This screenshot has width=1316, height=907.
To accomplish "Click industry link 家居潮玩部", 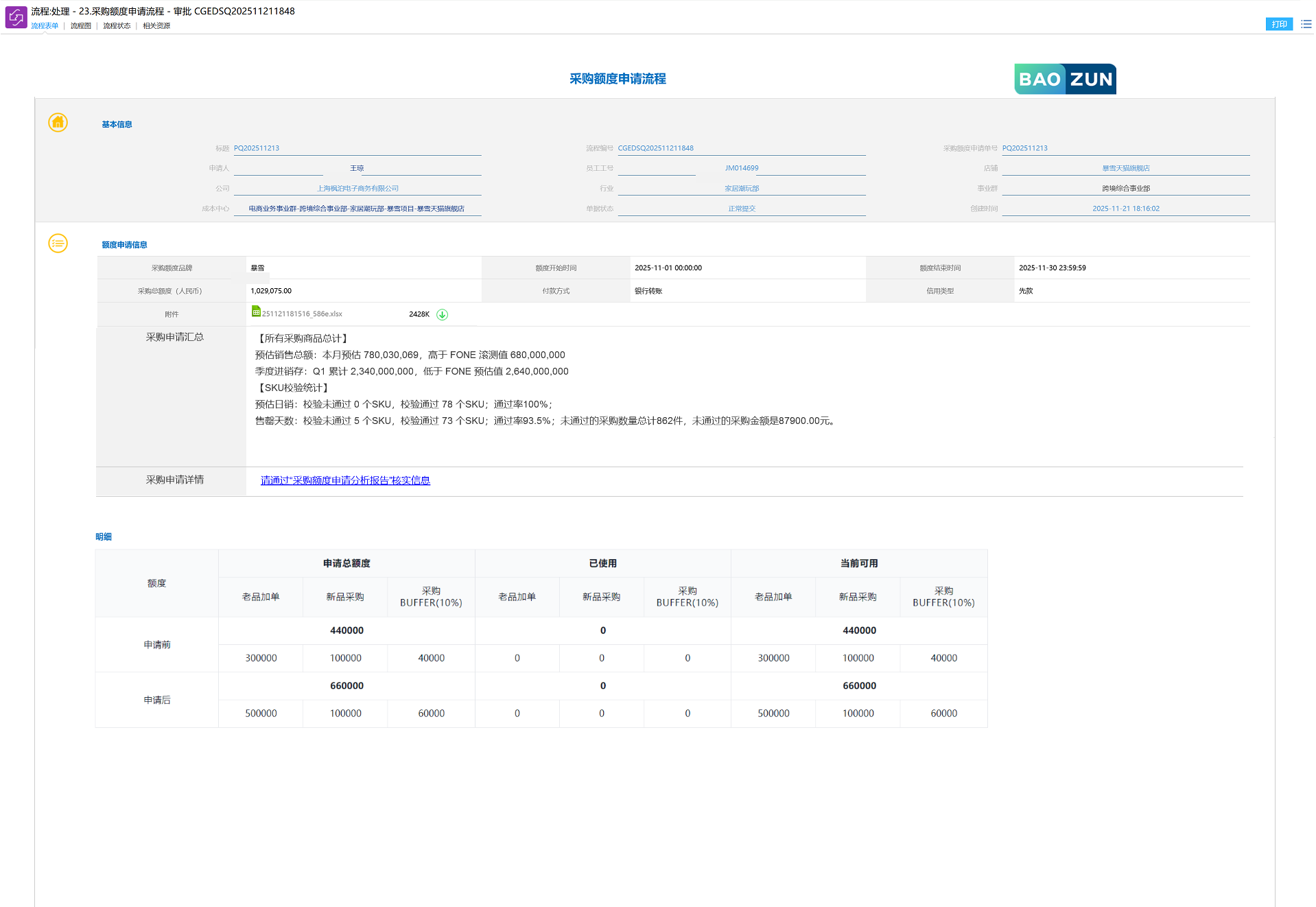I will click(x=742, y=189).
